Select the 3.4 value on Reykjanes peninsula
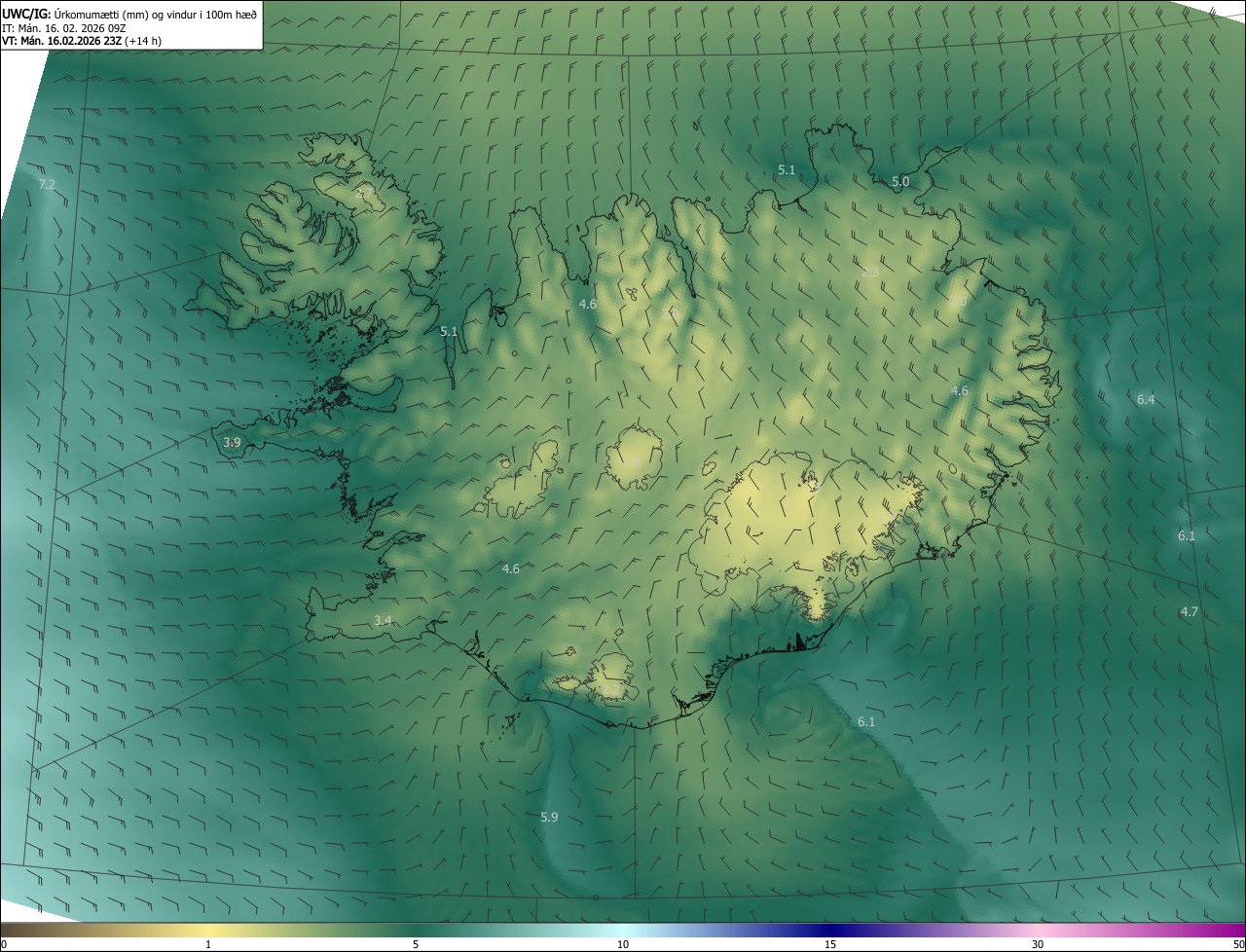Viewport: 1246px width, 952px height. point(383,620)
